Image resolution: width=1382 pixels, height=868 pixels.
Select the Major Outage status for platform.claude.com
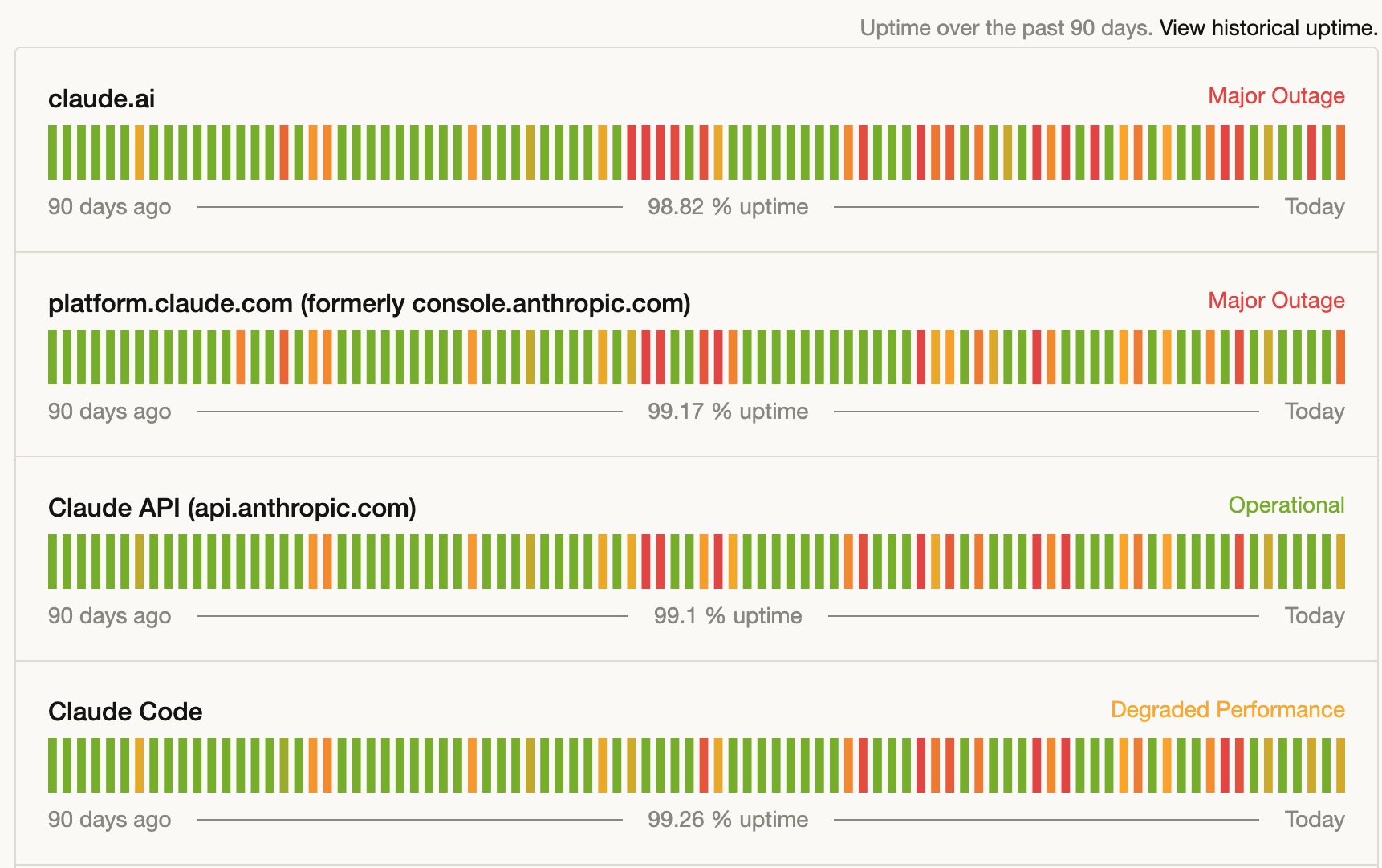click(1276, 301)
